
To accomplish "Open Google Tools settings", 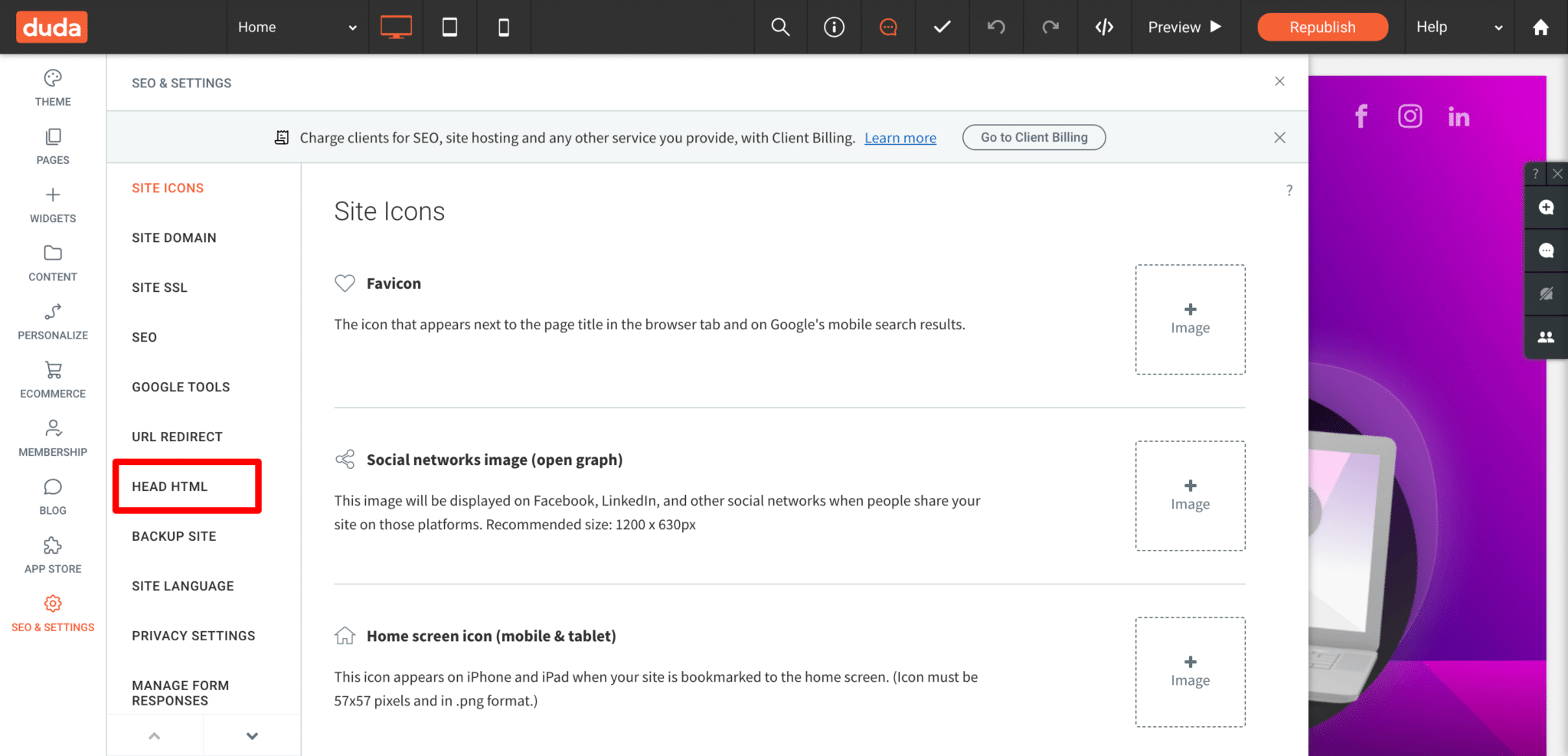I will [x=181, y=387].
